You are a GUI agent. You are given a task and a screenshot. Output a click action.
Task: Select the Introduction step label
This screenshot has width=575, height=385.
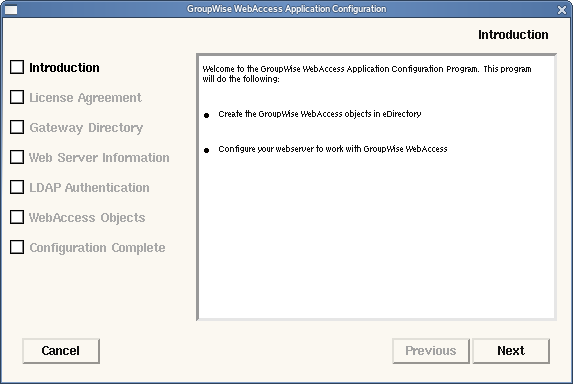(x=64, y=68)
